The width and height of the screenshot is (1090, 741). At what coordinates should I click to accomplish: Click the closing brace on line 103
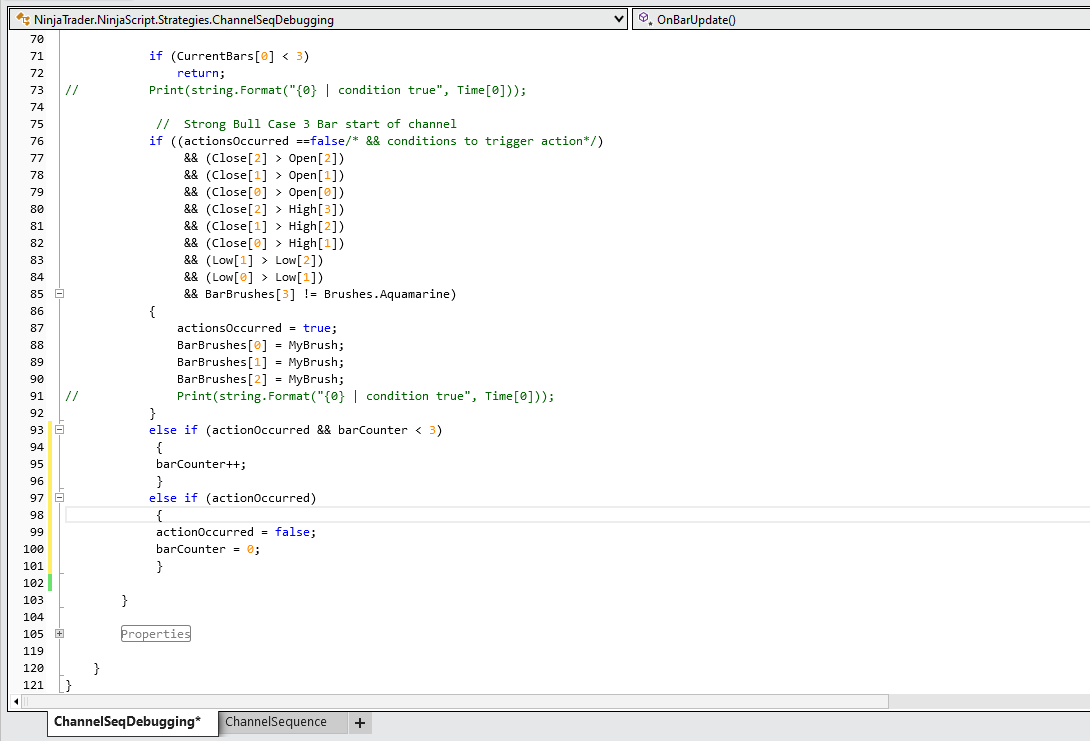tap(124, 600)
